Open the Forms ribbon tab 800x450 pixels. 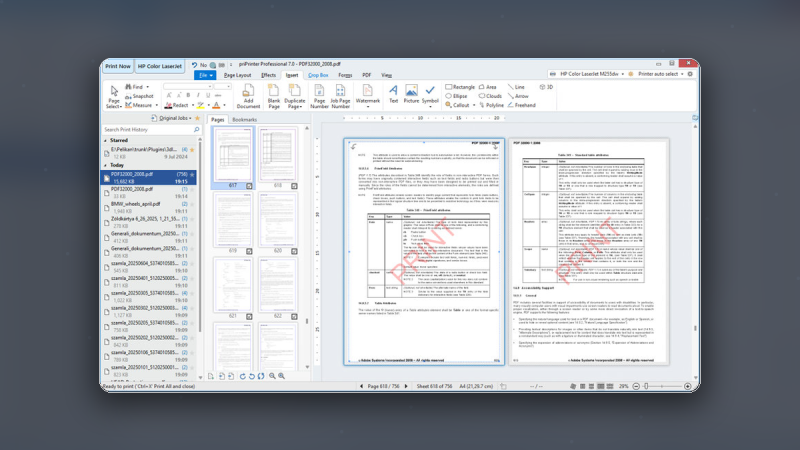(345, 75)
